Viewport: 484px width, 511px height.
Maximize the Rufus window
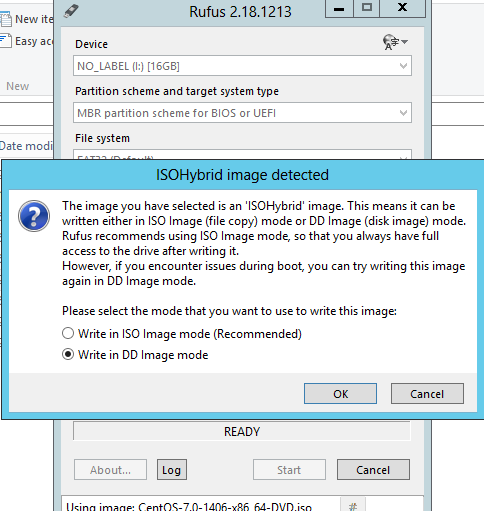click(x=367, y=8)
